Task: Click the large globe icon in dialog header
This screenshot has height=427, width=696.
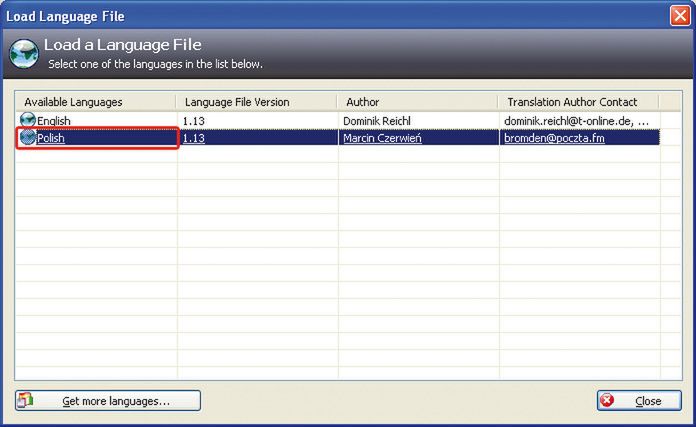Action: [x=24, y=54]
